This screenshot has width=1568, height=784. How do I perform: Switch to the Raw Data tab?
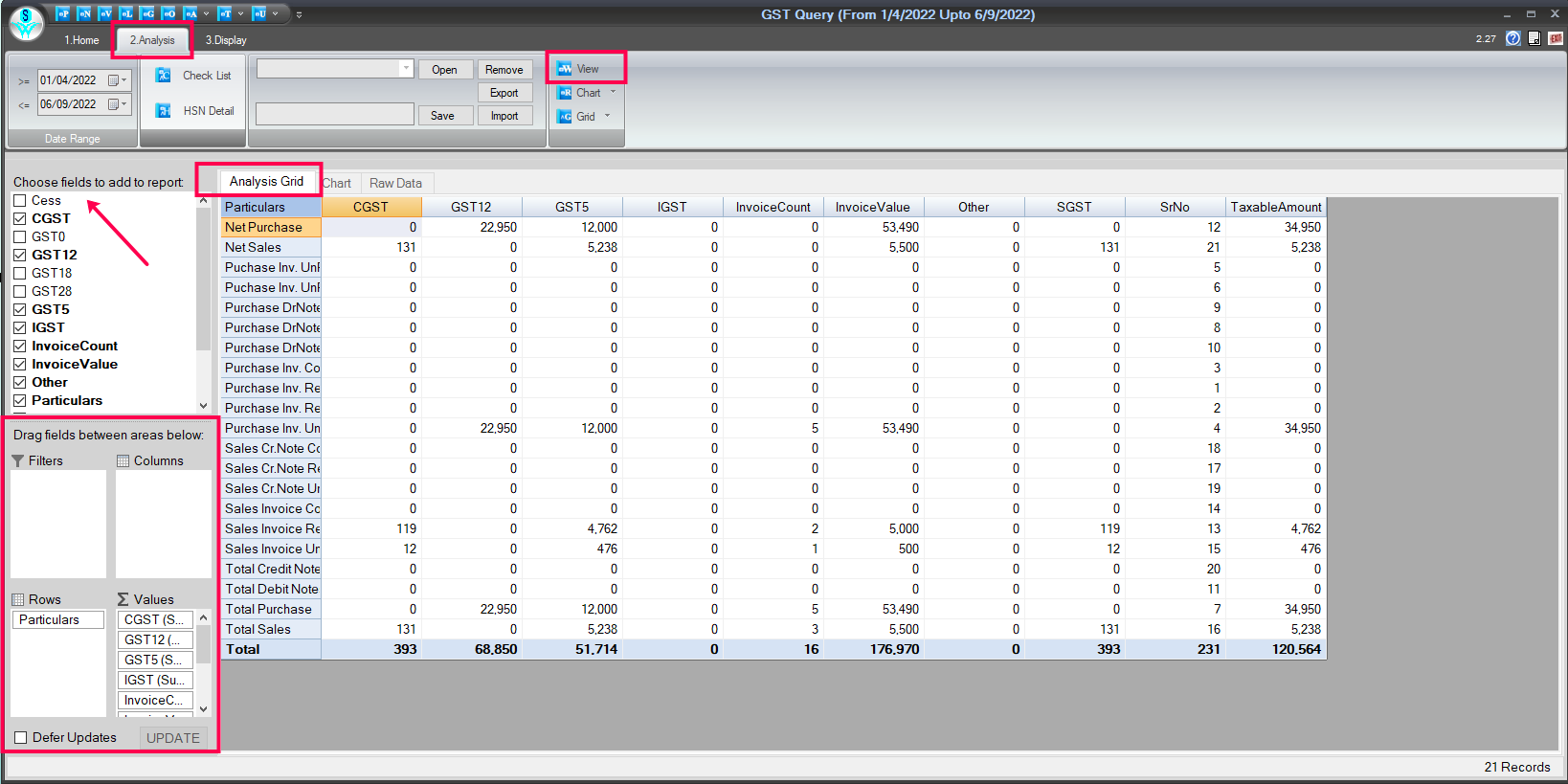[395, 183]
